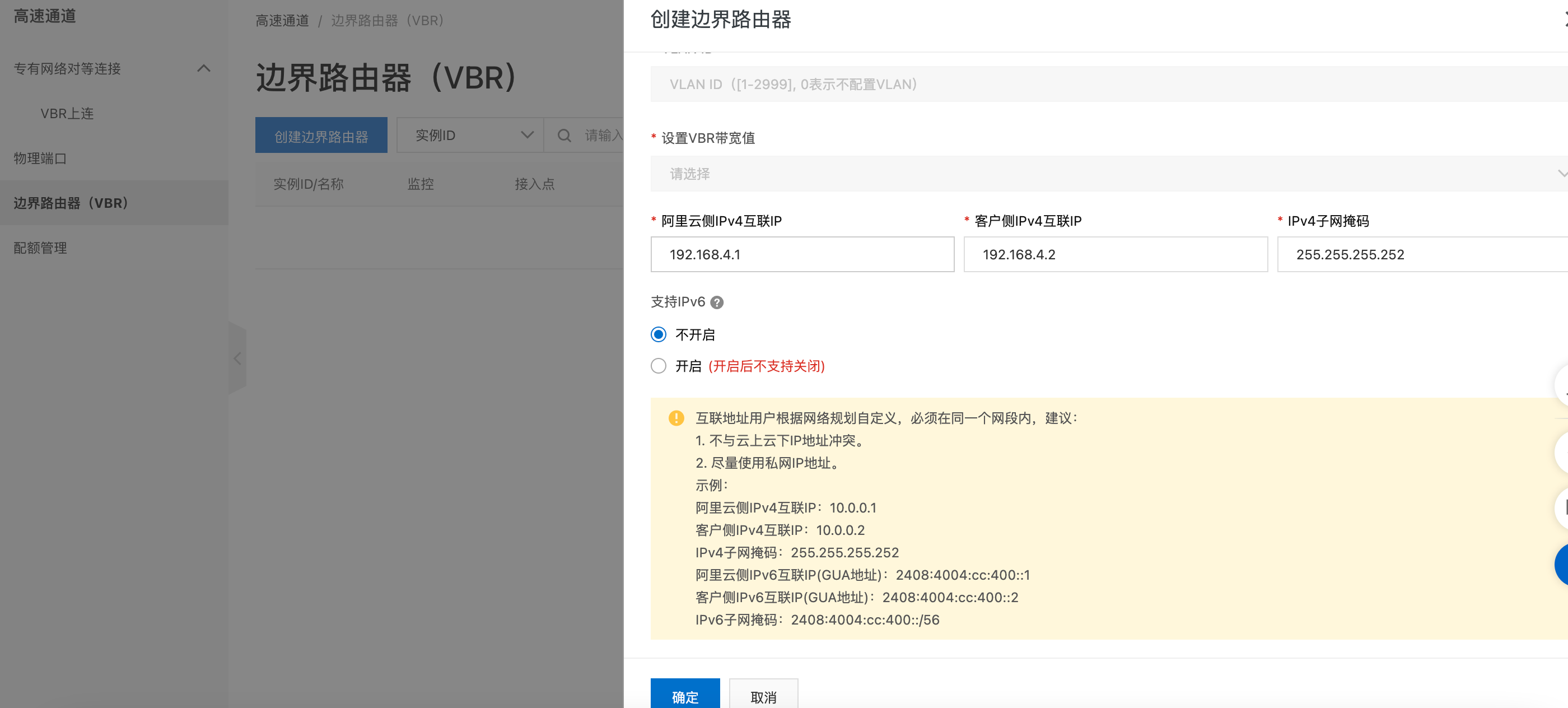Screen dimensions: 1568x708
Task: Click the example line 阿里云侧IPv4互联IP：10.0.0.1
Action: tap(786, 507)
